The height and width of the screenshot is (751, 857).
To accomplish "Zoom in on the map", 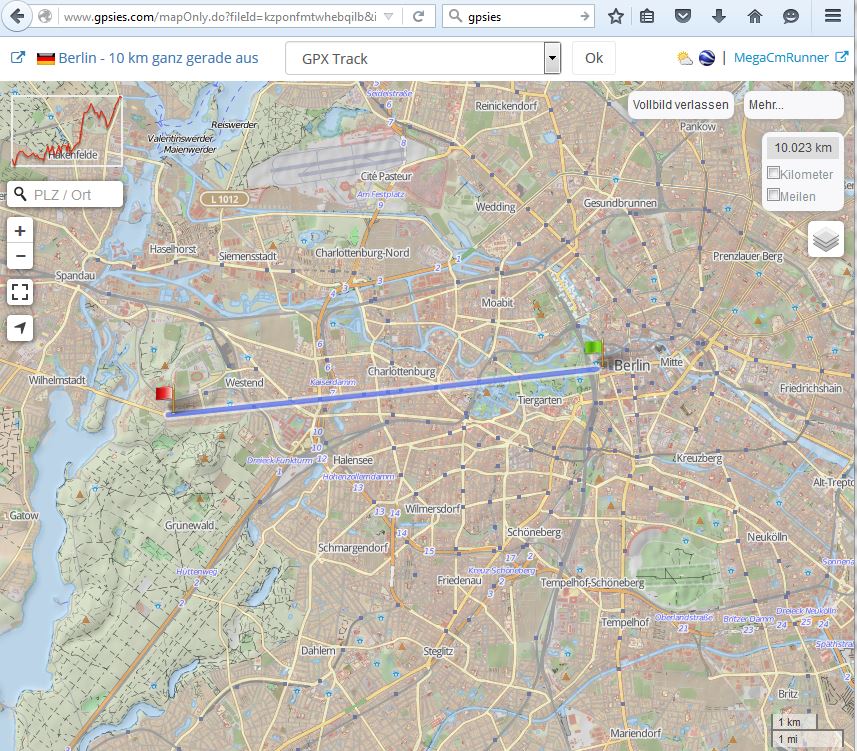I will 20,231.
